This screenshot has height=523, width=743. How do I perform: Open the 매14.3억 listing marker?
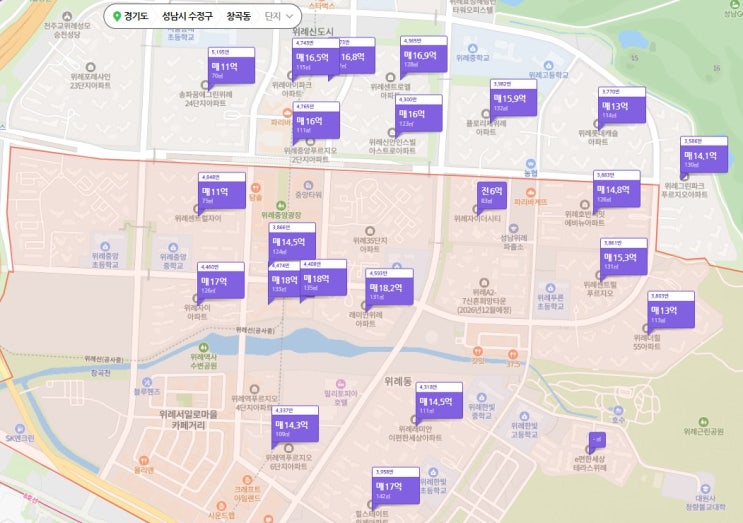[295, 425]
